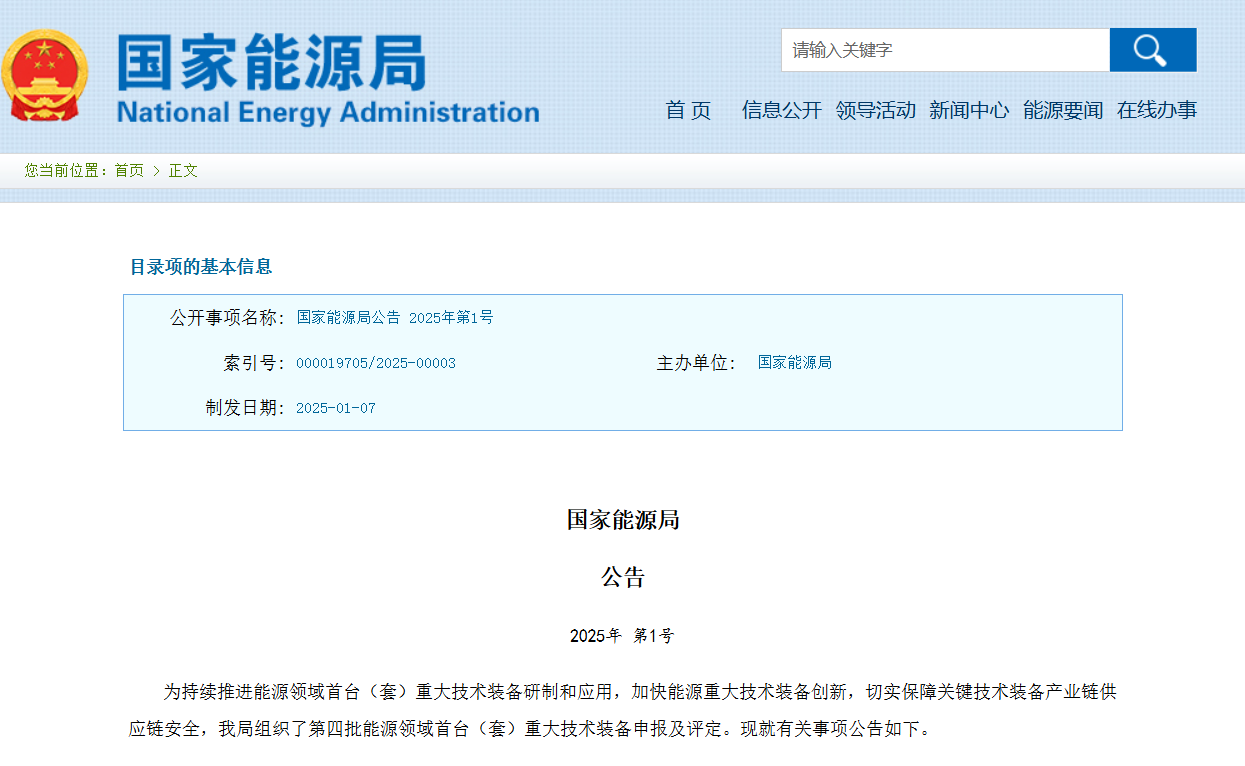Click the 公告 heading
The image size is (1245, 766).
point(623,578)
